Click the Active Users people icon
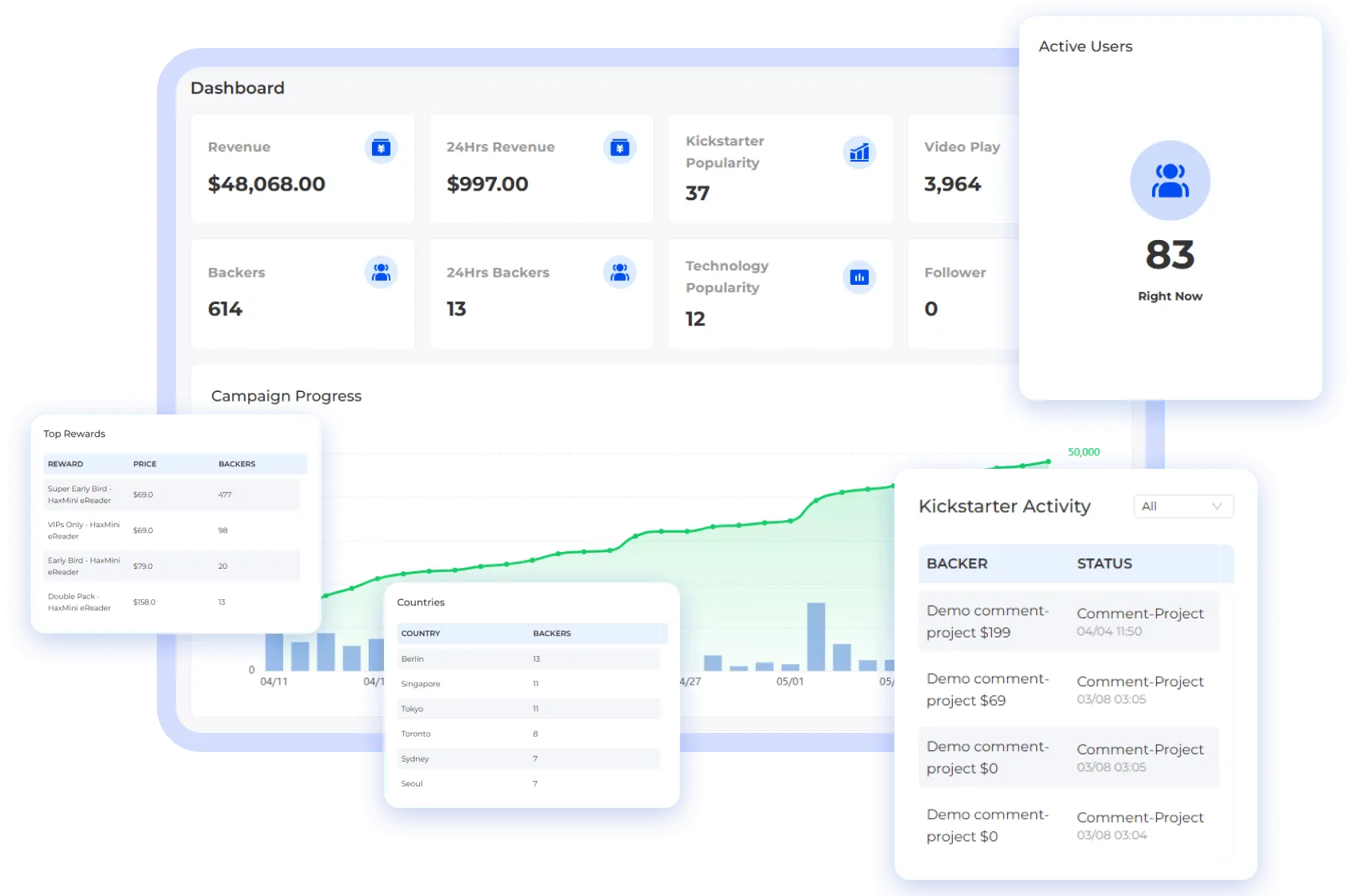This screenshot has height=896, width=1352. 1170,181
